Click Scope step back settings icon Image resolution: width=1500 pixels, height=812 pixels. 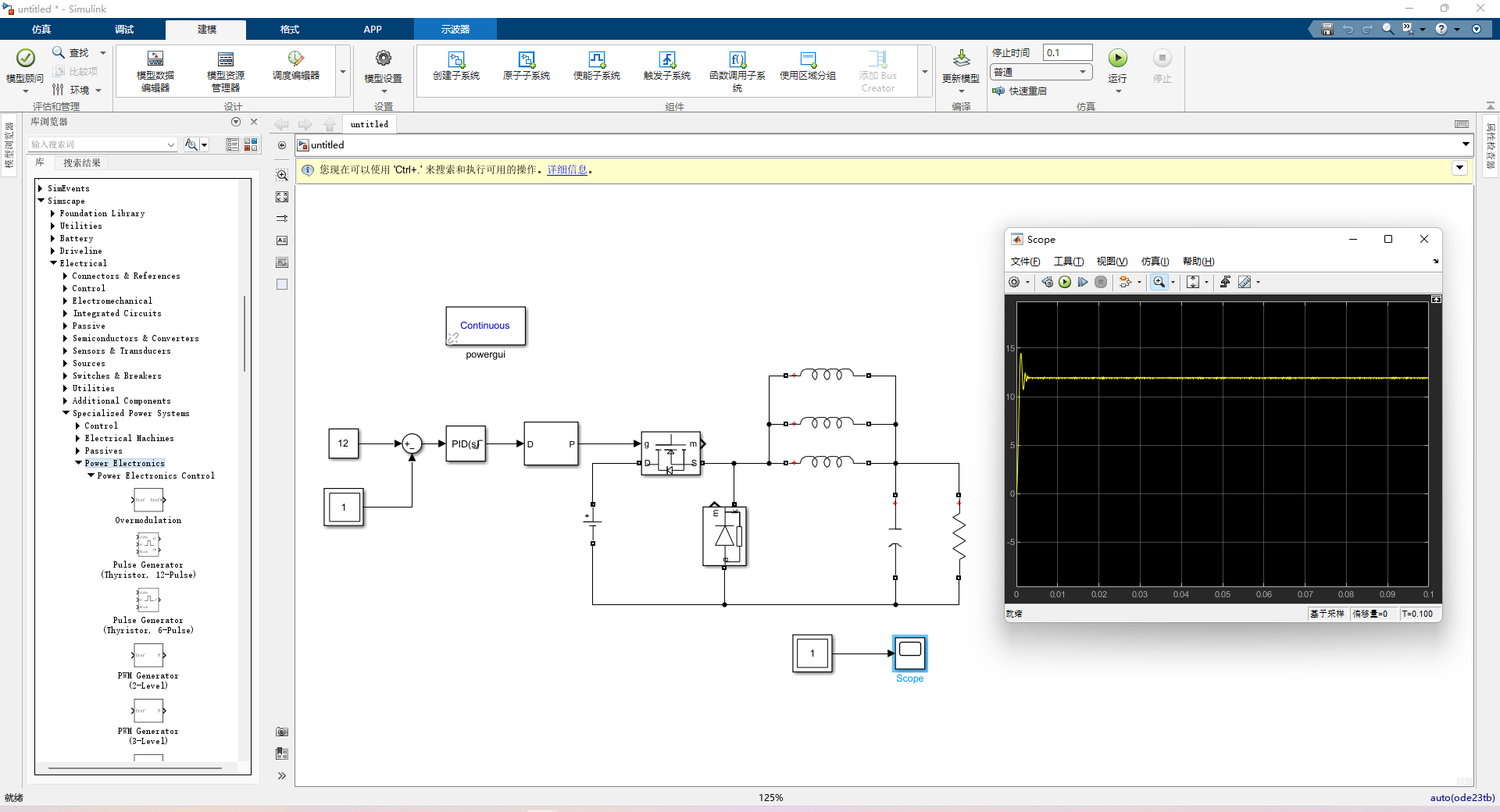pyautogui.click(x=1047, y=282)
